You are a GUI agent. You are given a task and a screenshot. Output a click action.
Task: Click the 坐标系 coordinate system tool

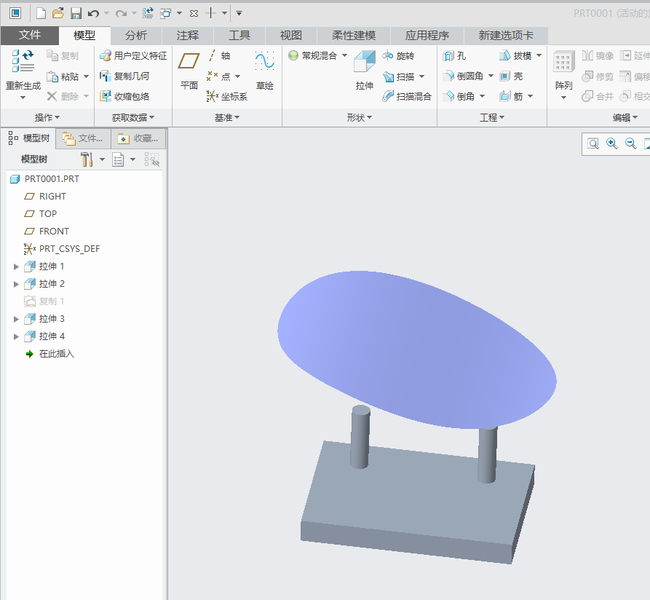(x=226, y=97)
